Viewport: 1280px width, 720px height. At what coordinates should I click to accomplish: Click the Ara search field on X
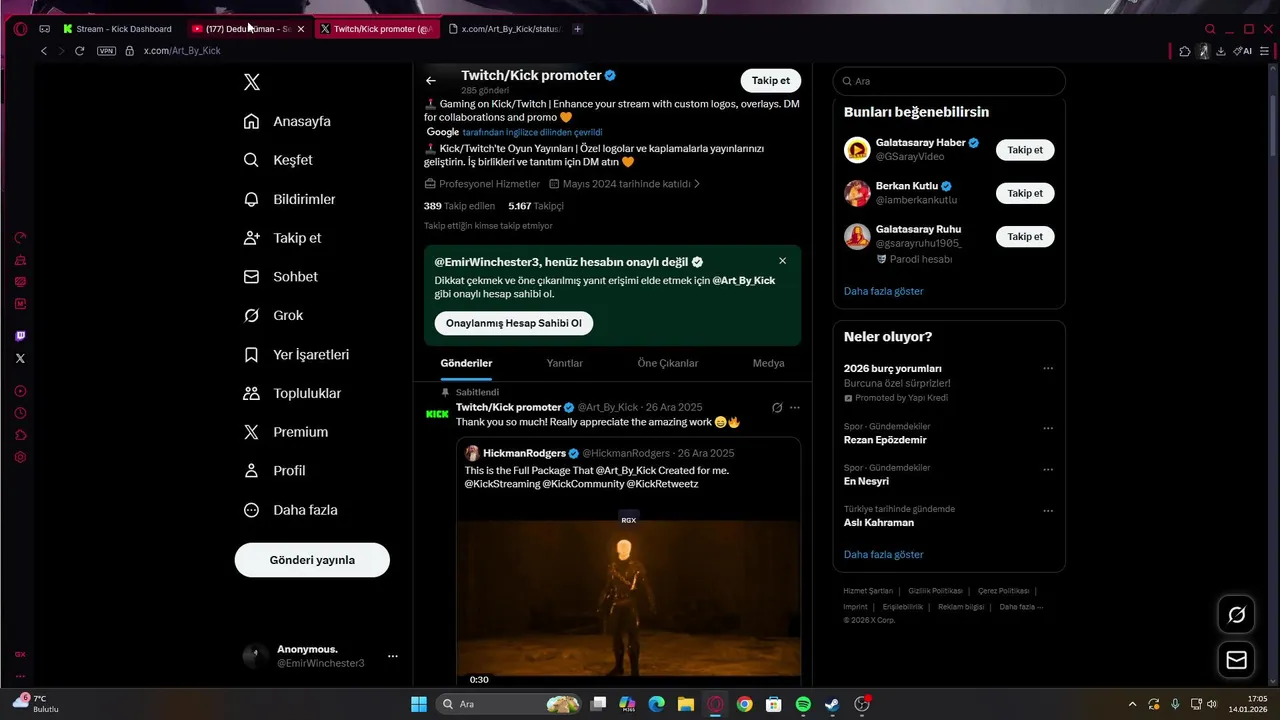click(x=949, y=81)
